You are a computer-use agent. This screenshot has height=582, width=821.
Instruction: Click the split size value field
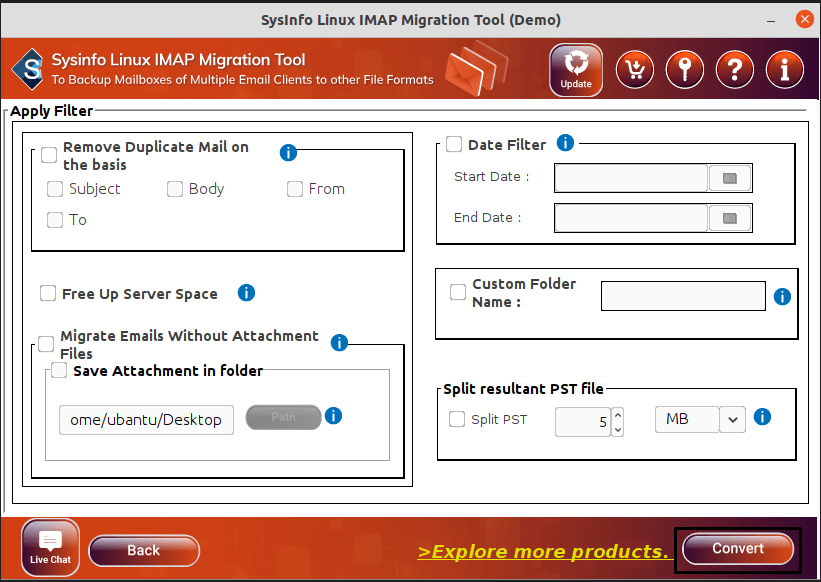(x=583, y=422)
